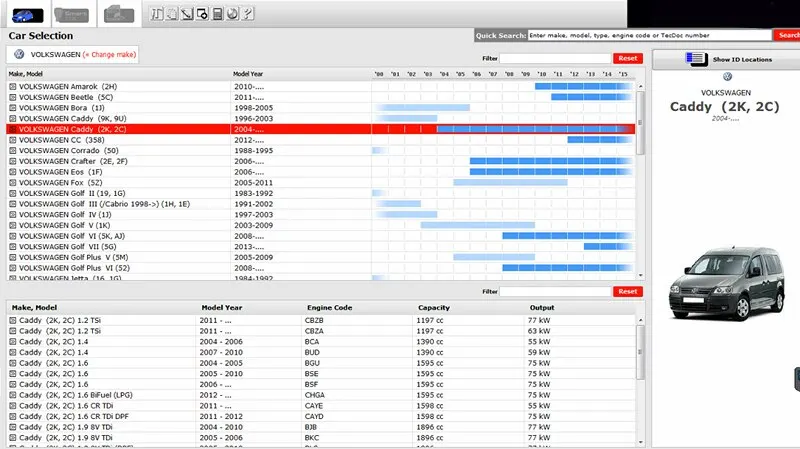Select engine code CBZA in the engine list

(x=314, y=331)
